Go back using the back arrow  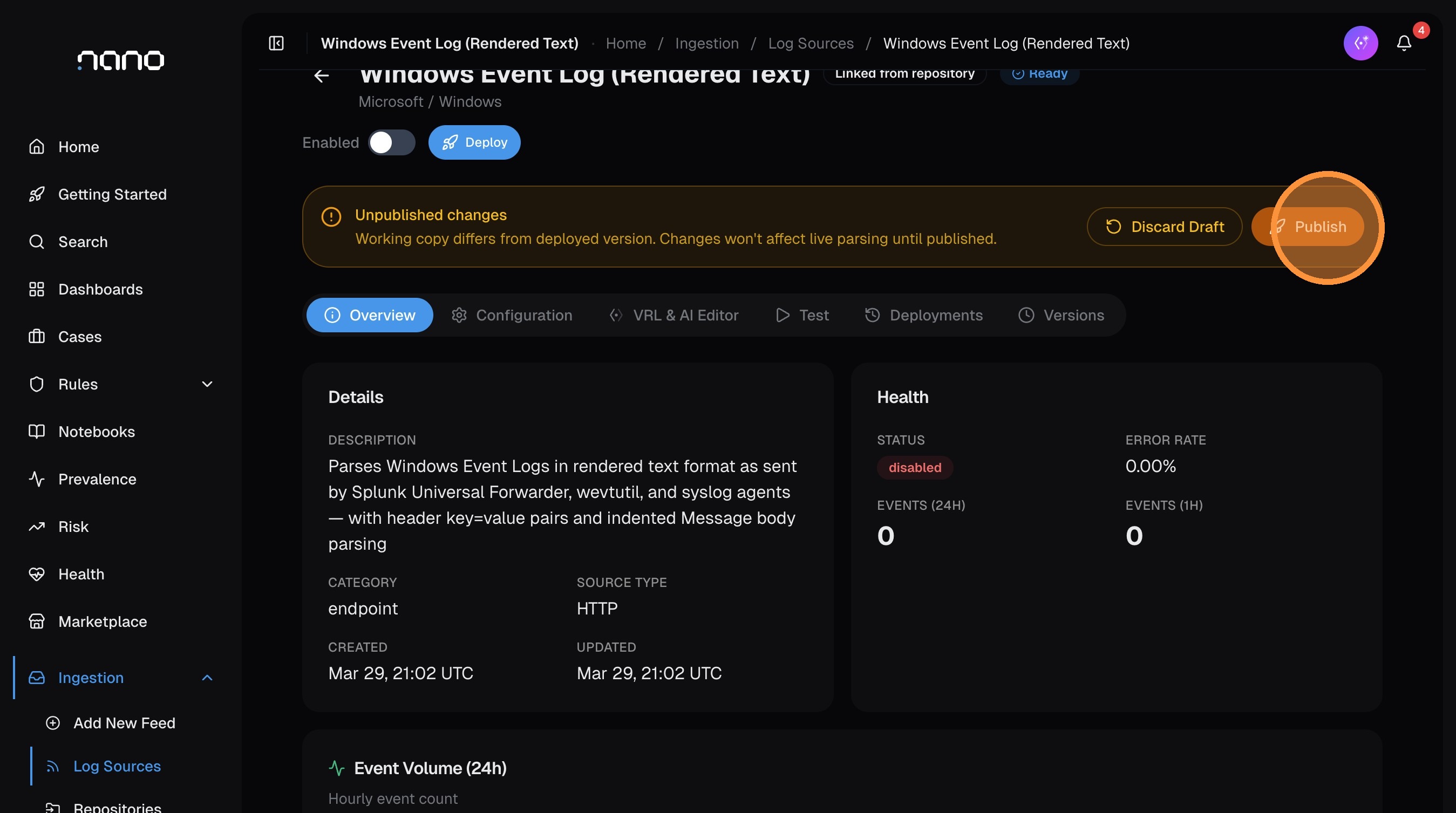(x=321, y=76)
